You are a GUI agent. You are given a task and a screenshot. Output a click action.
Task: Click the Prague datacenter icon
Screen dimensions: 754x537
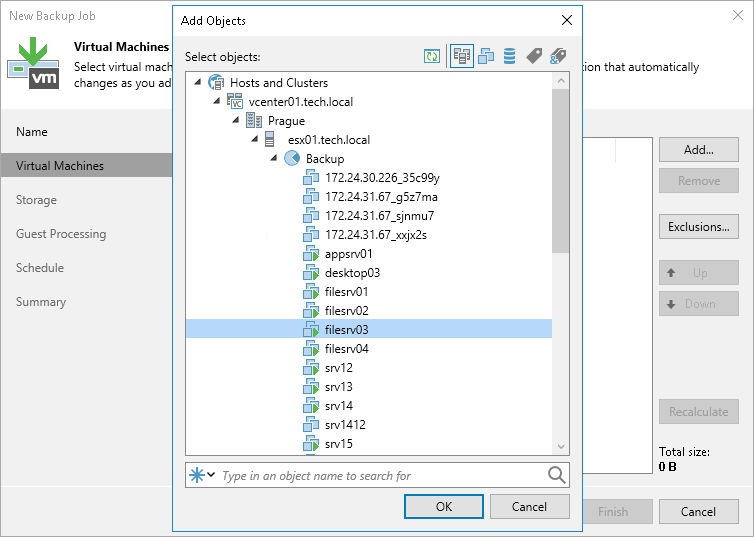pyautogui.click(x=254, y=120)
